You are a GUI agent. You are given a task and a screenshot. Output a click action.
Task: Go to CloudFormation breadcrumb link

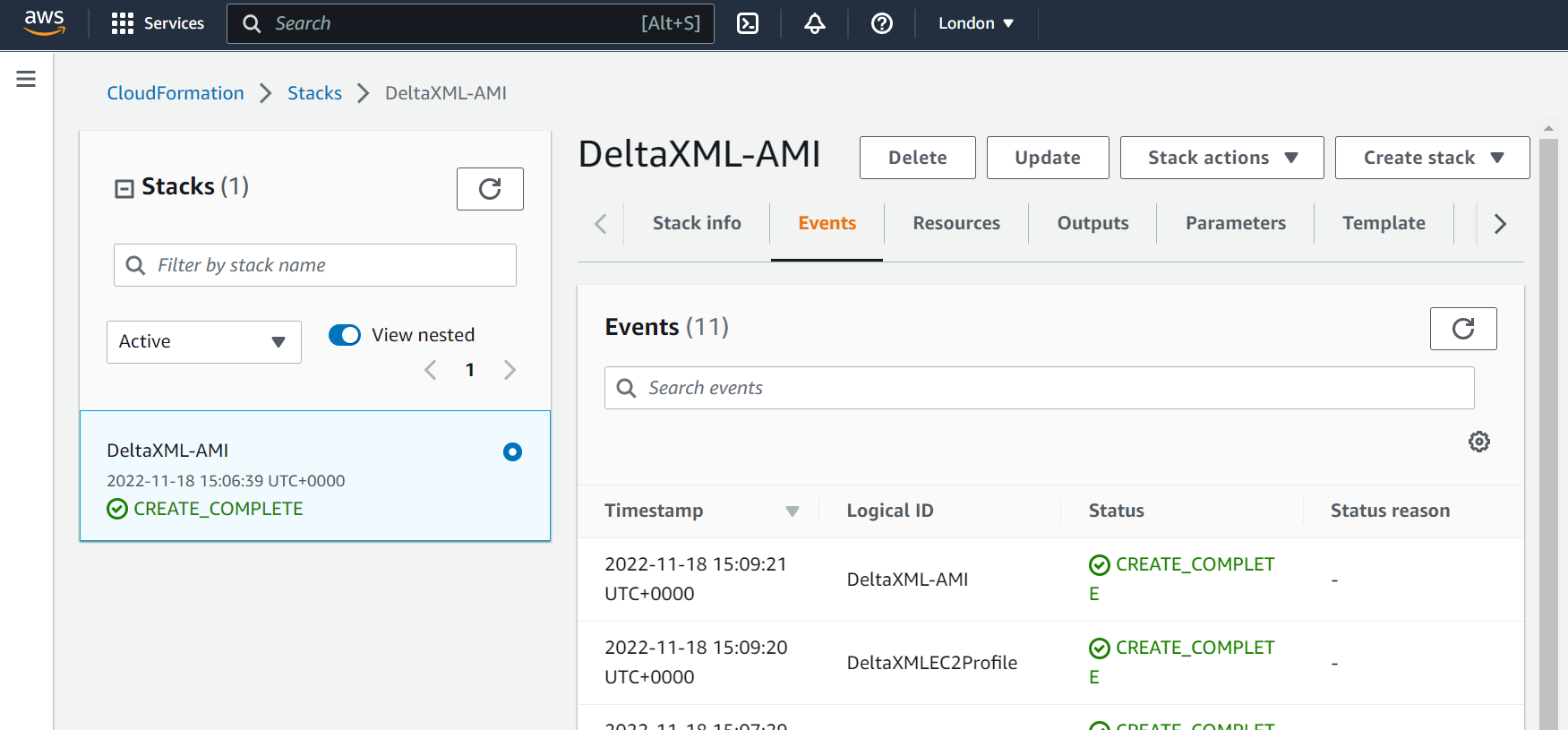(x=176, y=93)
